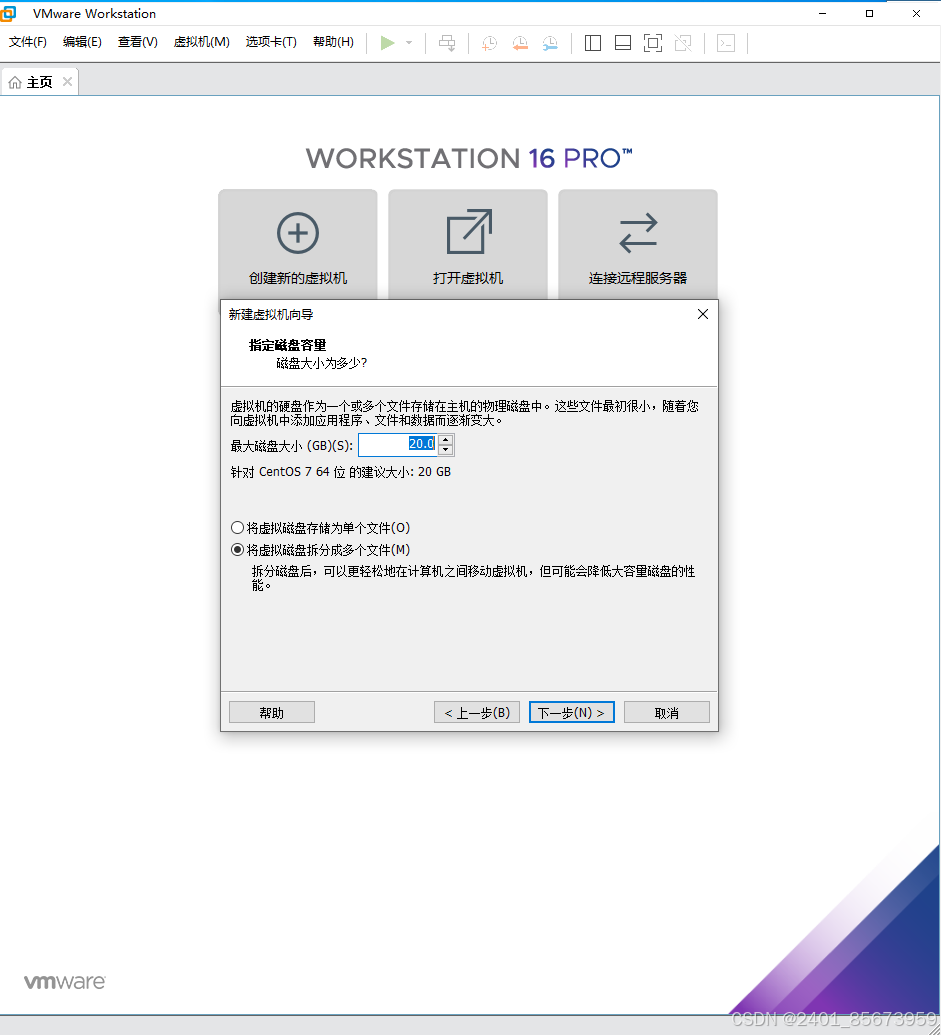The image size is (941, 1035).
Task: Open the 文件(F) menu
Action: (28, 42)
